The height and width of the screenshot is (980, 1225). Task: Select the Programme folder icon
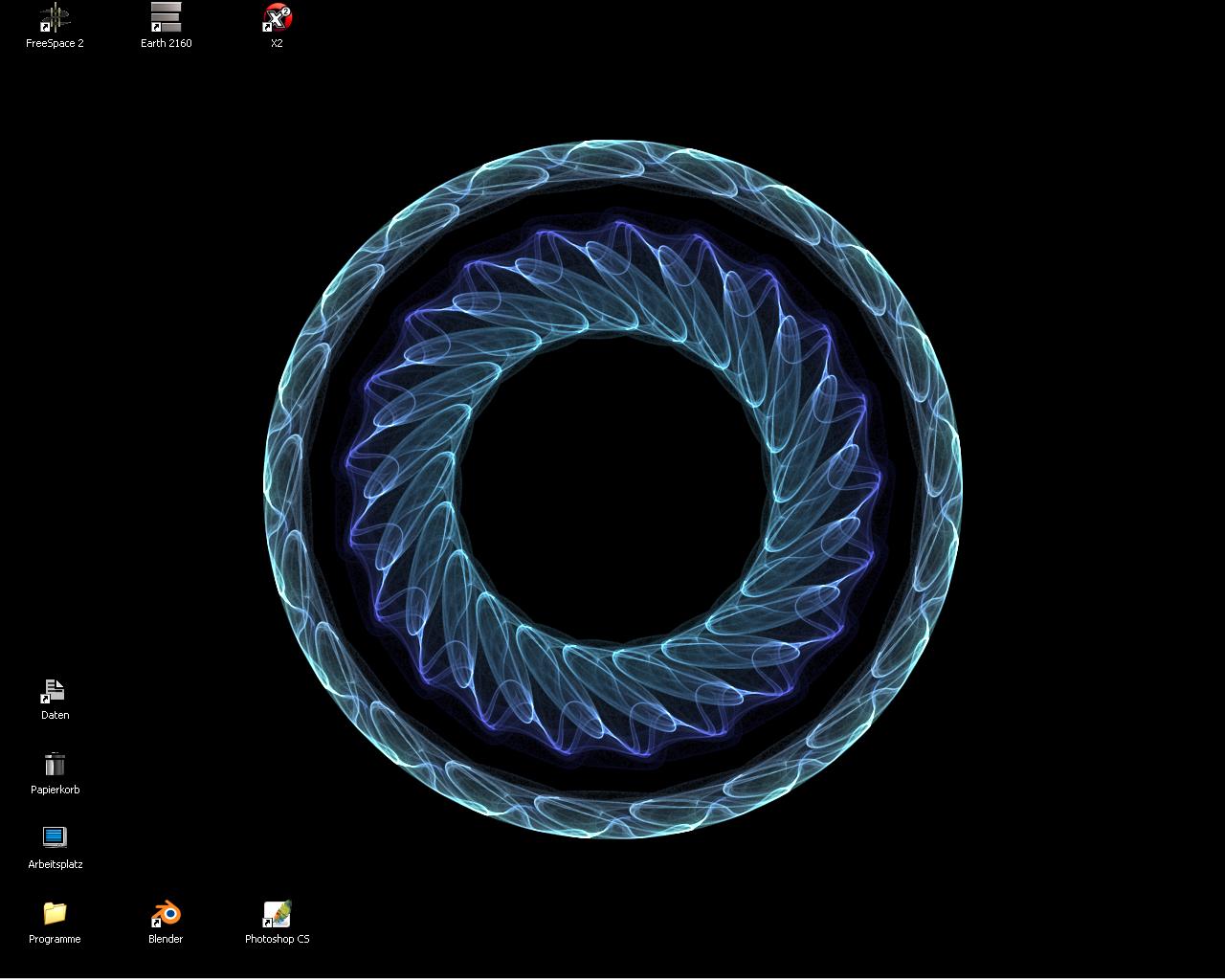55,913
